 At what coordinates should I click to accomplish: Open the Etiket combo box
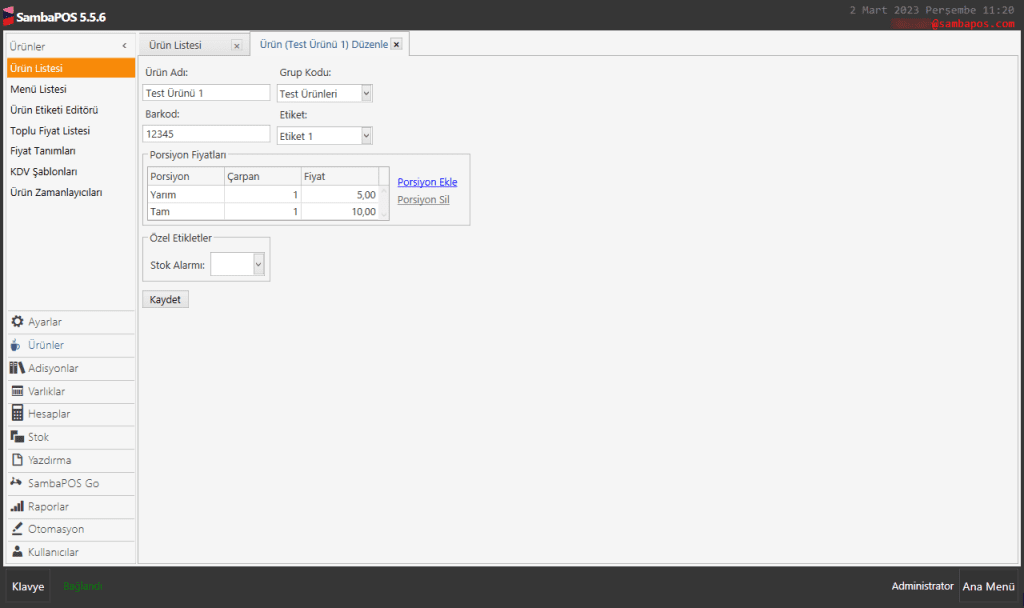[366, 136]
